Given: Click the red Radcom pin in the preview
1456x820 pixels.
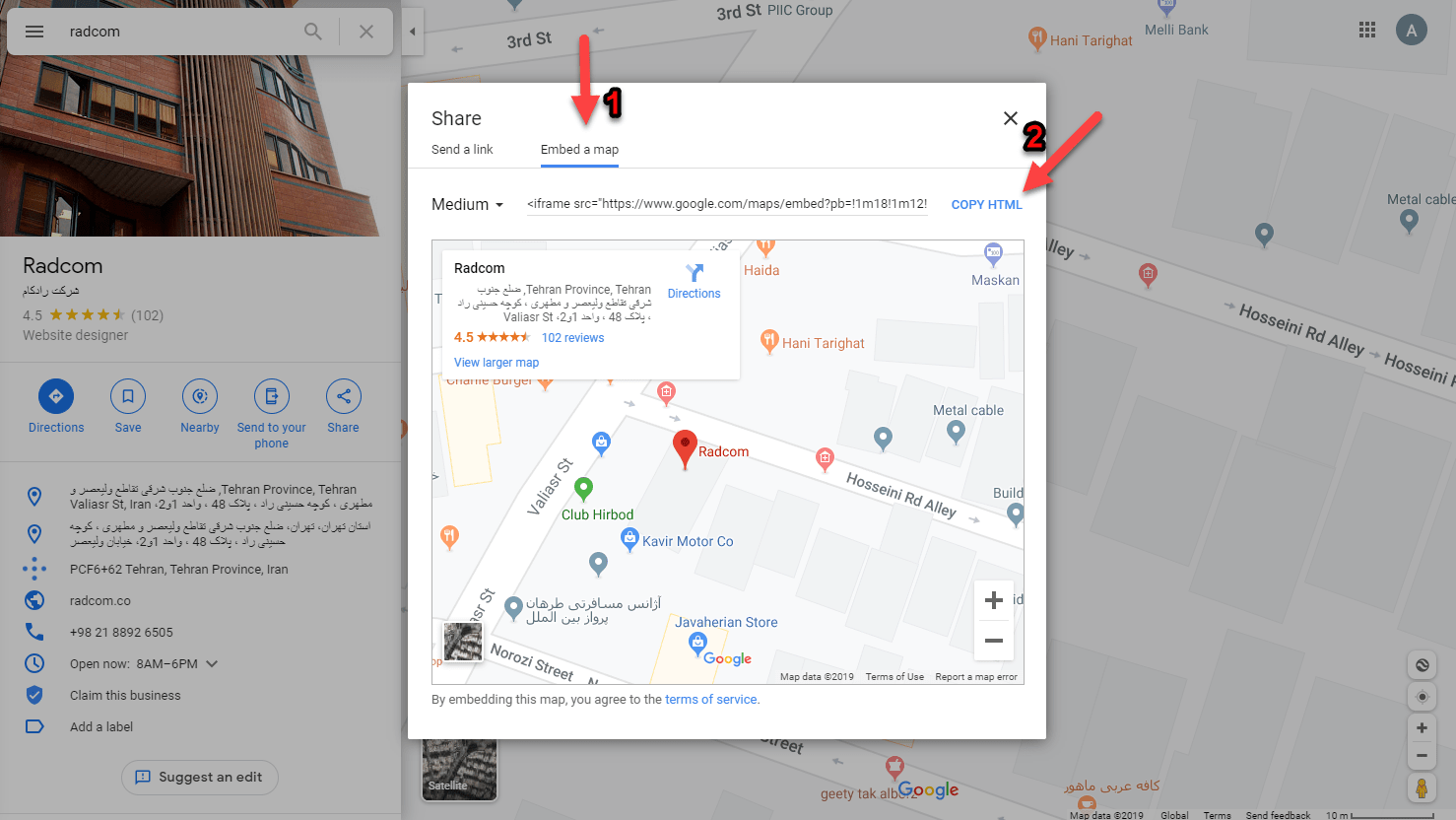Looking at the screenshot, I should click(685, 448).
